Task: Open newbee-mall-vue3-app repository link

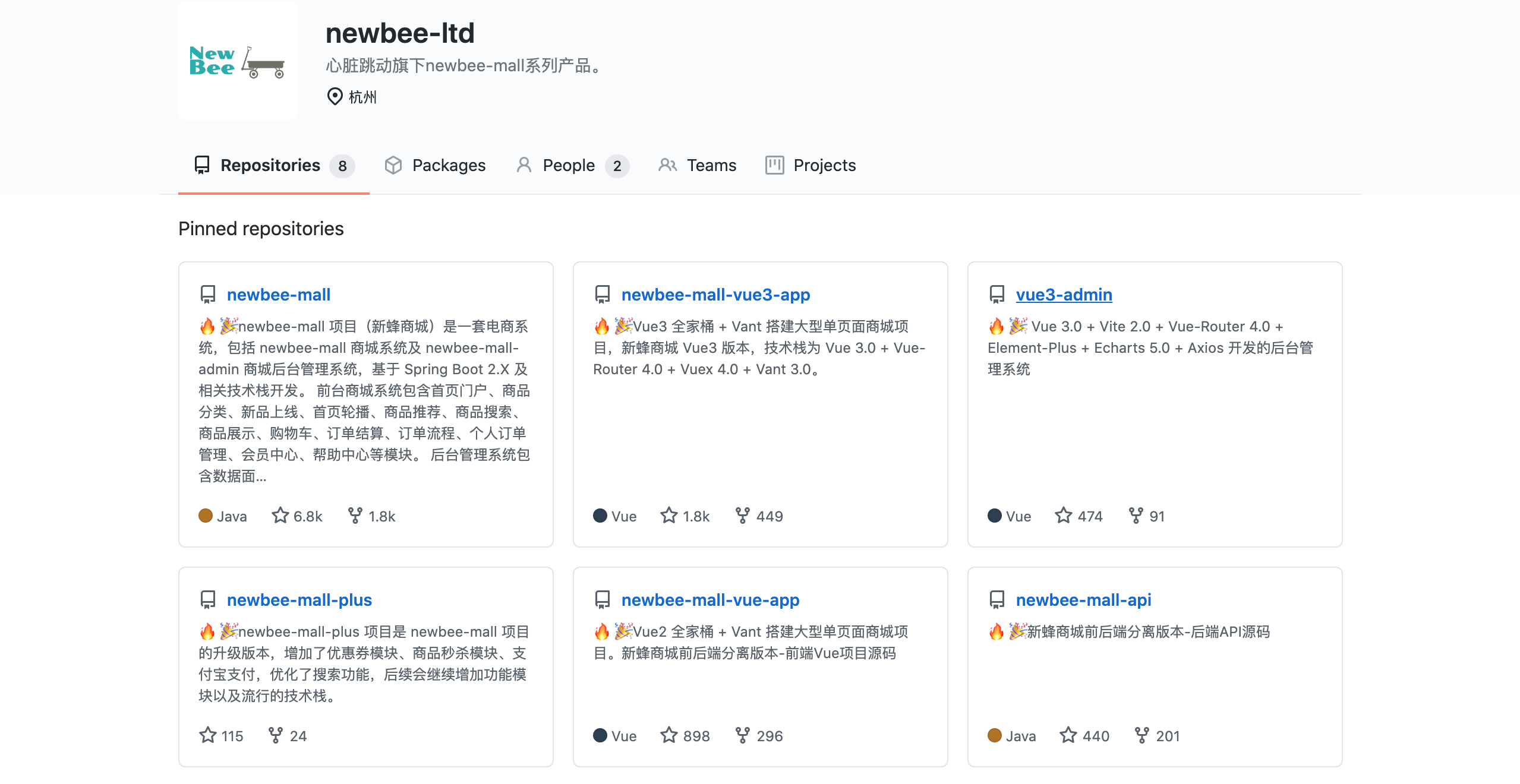Action: tap(715, 295)
